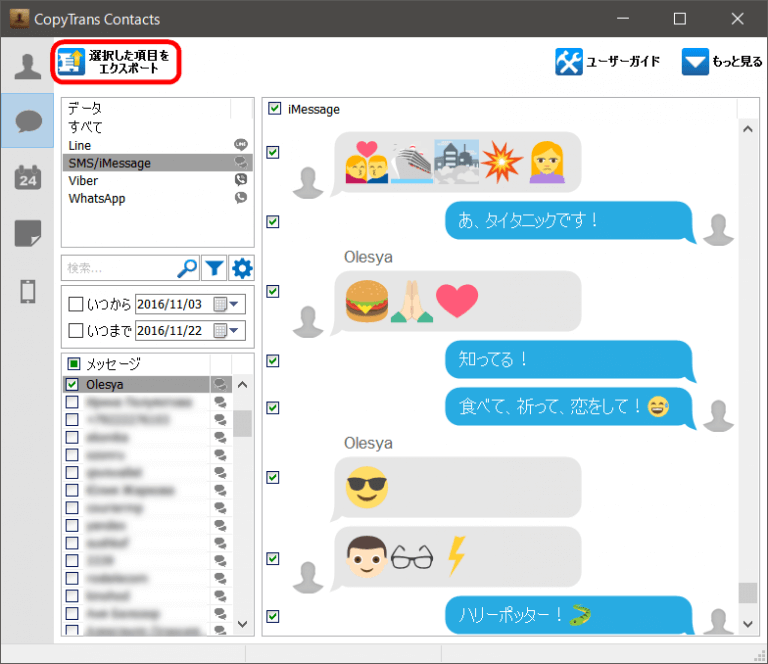Open the gear settings icon
768x664 pixels.
(x=242, y=268)
